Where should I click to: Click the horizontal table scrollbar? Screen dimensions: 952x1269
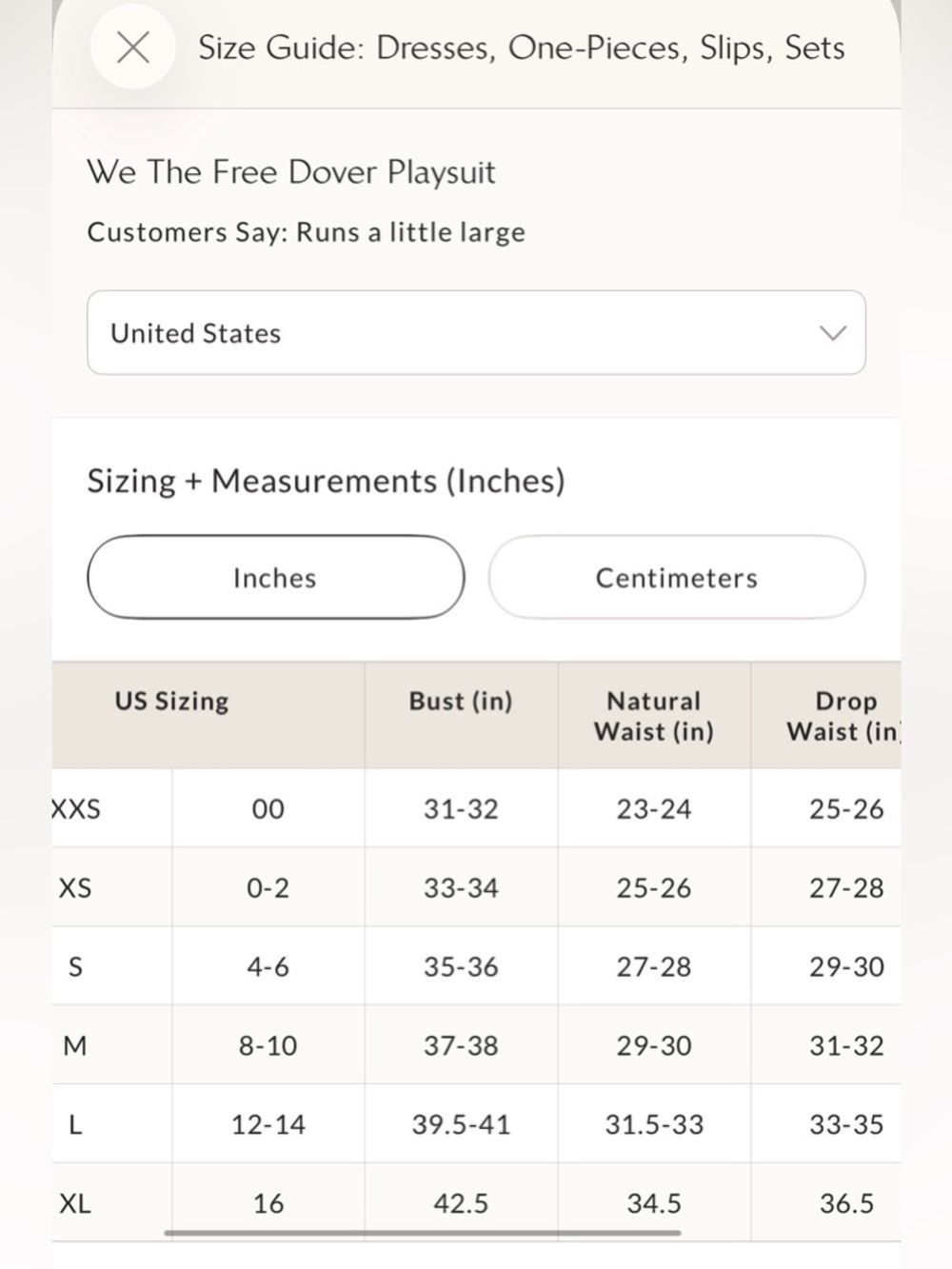click(423, 1233)
